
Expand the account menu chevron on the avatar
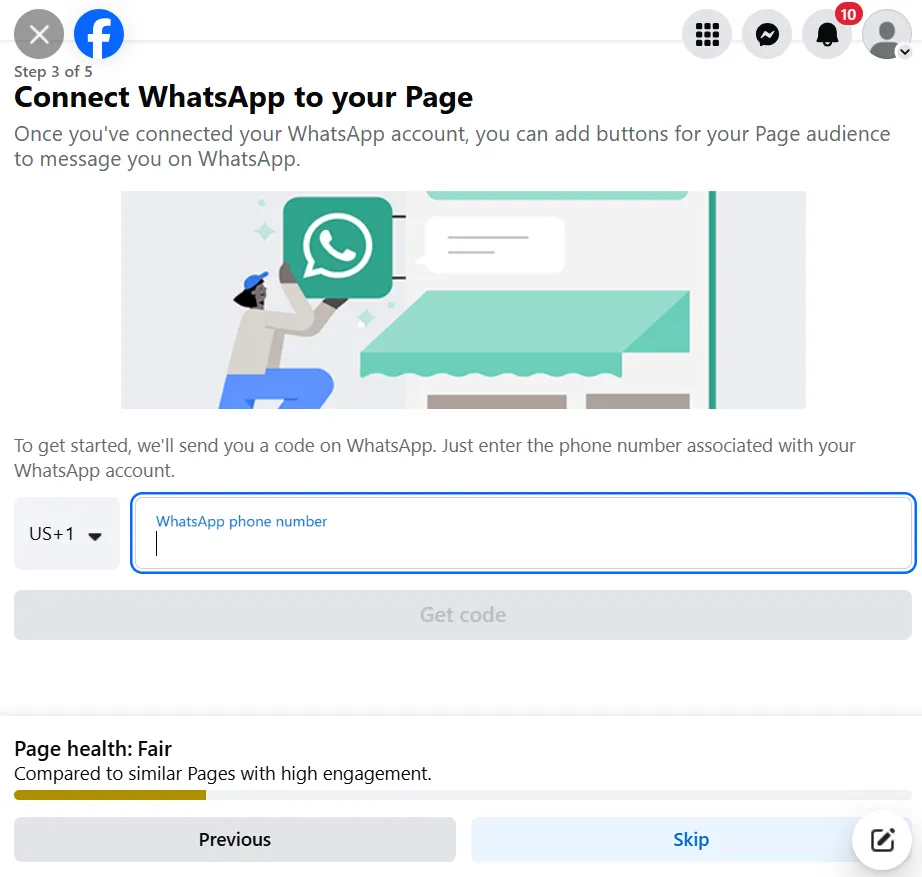point(907,49)
